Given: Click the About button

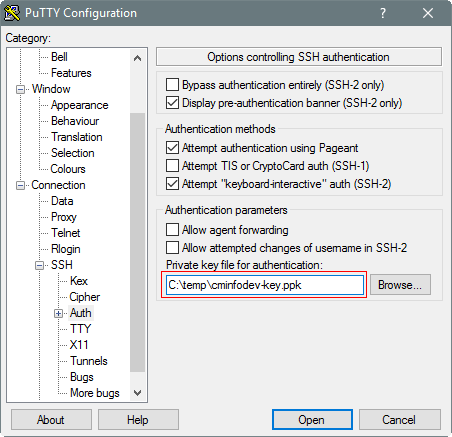Looking at the screenshot, I should 51,420.
